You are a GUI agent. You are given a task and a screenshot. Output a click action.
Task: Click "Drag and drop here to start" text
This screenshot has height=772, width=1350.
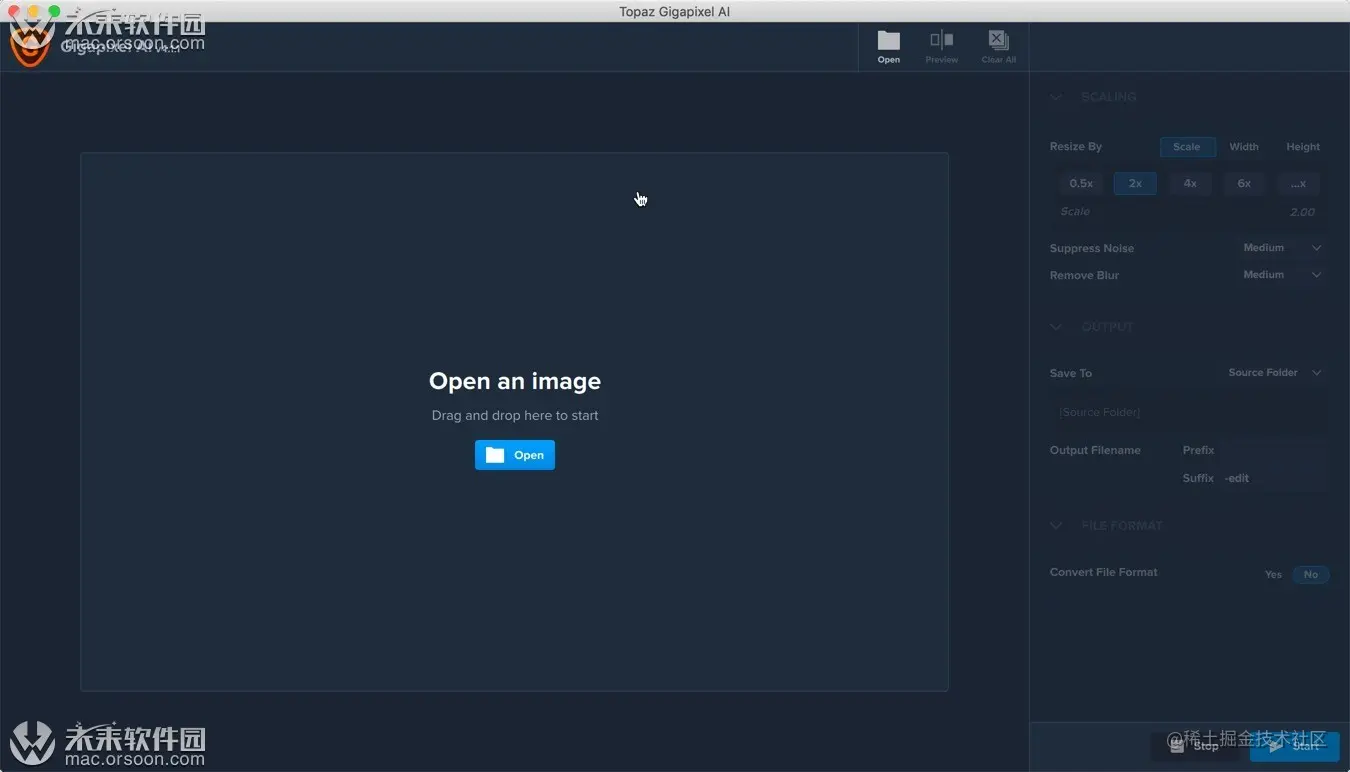pos(515,415)
